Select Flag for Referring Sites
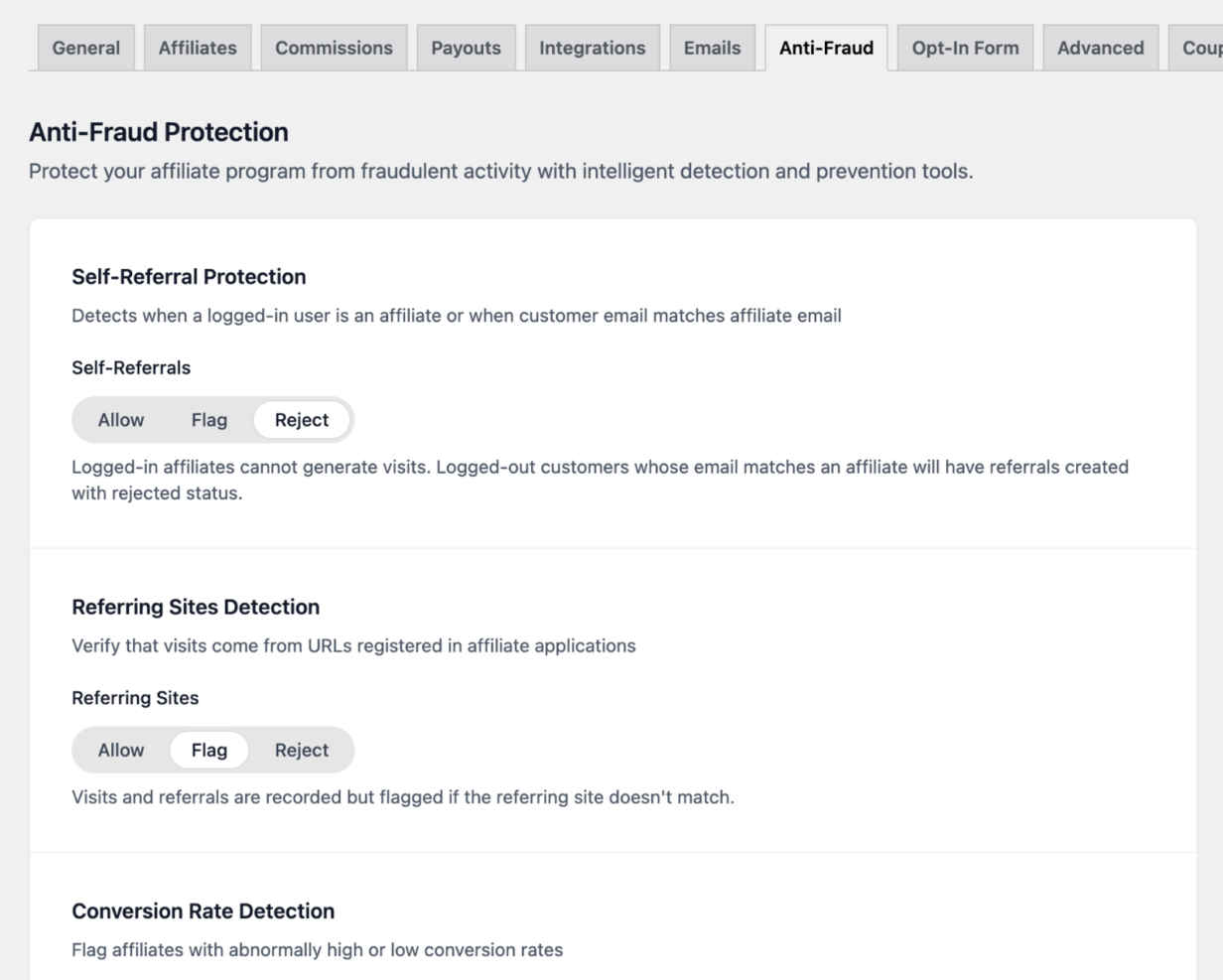The image size is (1223, 980). pos(208,750)
